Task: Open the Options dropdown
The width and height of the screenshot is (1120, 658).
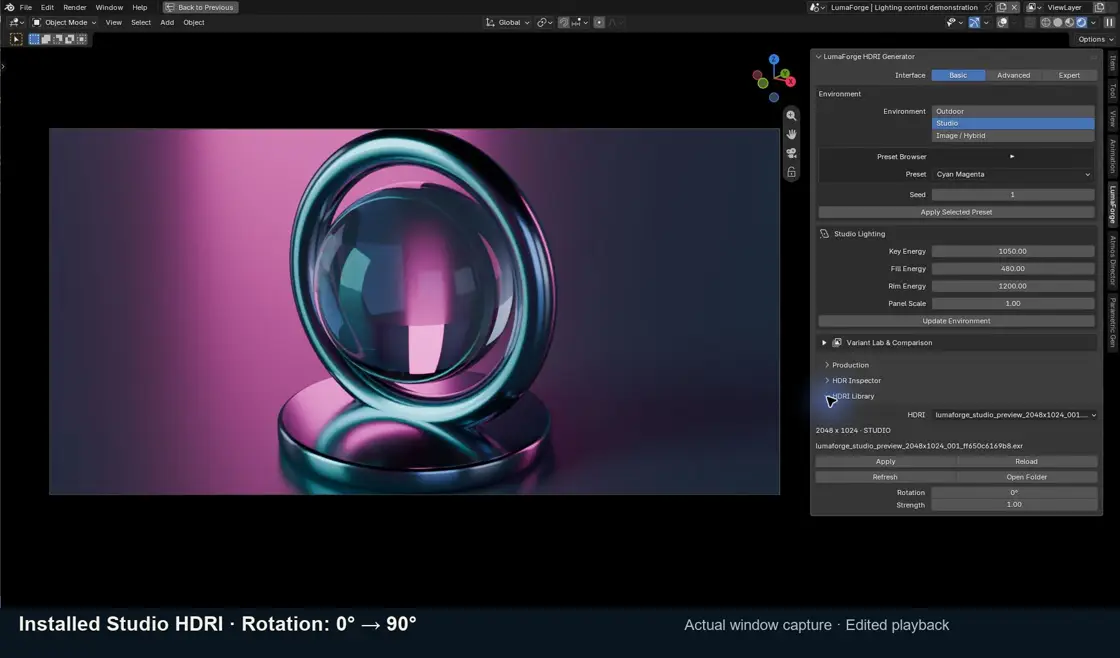Action: click(x=1096, y=39)
